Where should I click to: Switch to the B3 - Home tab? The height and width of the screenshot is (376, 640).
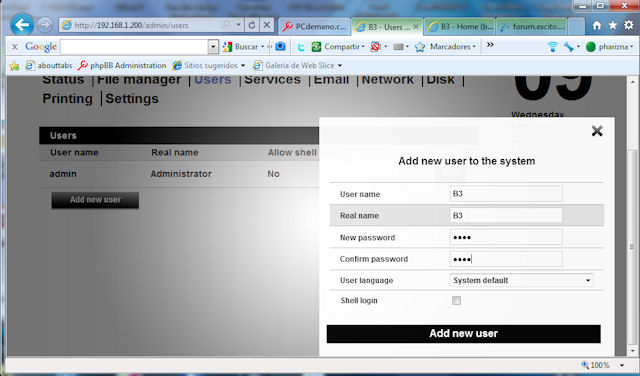tap(460, 27)
